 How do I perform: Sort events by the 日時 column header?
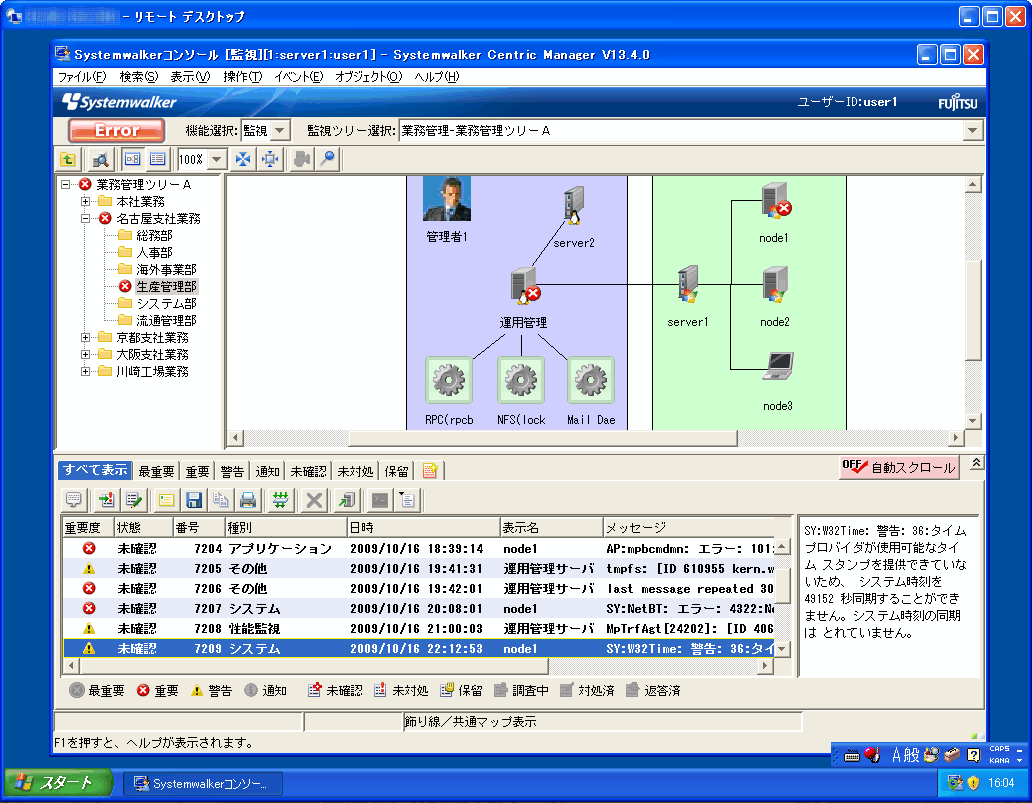click(x=423, y=527)
